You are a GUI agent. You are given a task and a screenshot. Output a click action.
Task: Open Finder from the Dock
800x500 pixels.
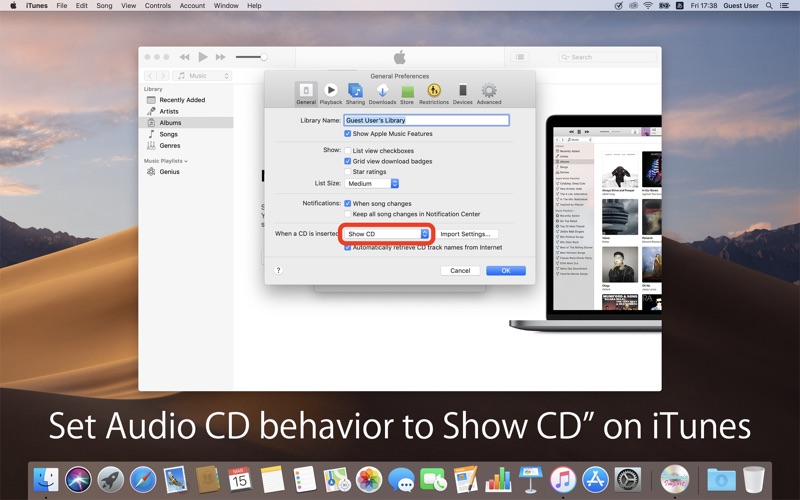(46, 480)
